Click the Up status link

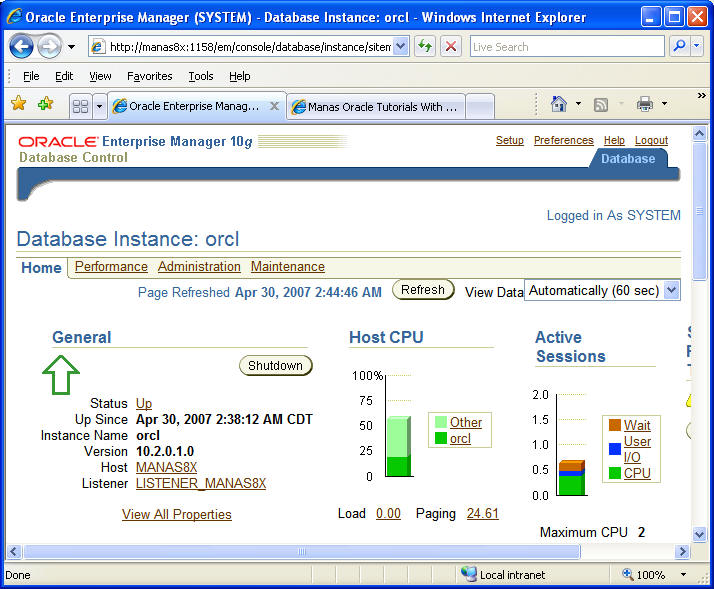coord(143,404)
